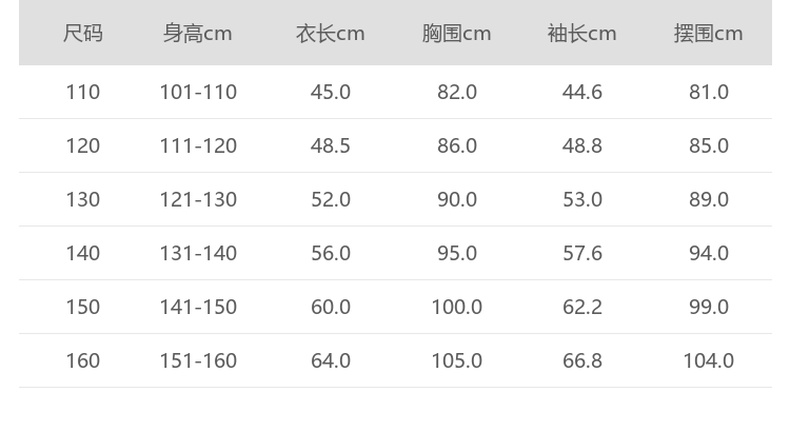Image resolution: width=790 pixels, height=431 pixels.
Task: Click the 摆围cm column header
Action: 708,34
